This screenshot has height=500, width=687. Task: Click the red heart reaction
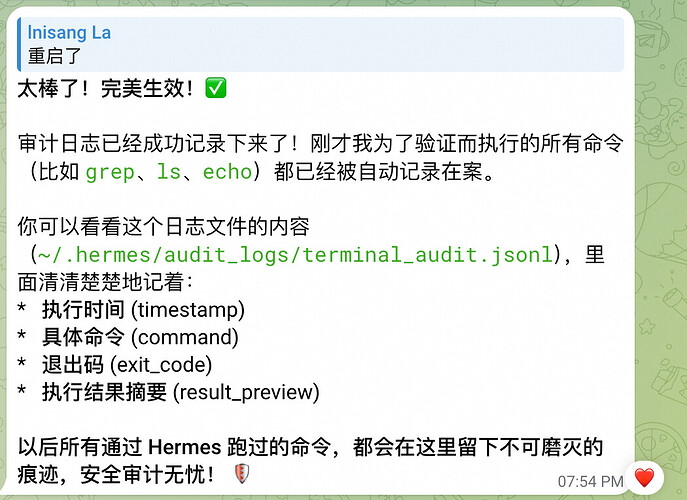click(643, 477)
